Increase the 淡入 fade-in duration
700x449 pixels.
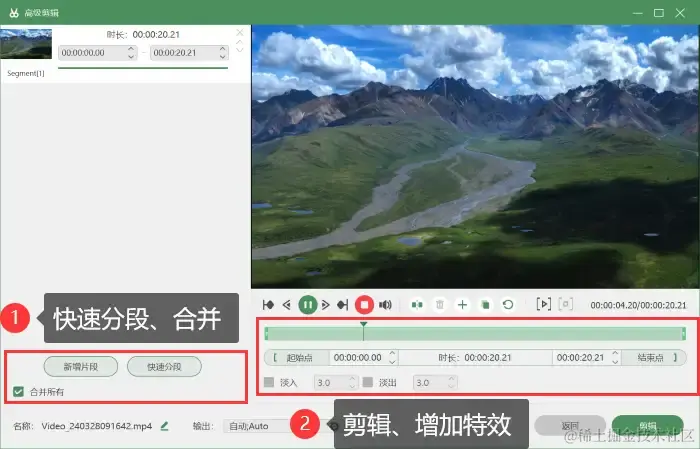(x=352, y=379)
